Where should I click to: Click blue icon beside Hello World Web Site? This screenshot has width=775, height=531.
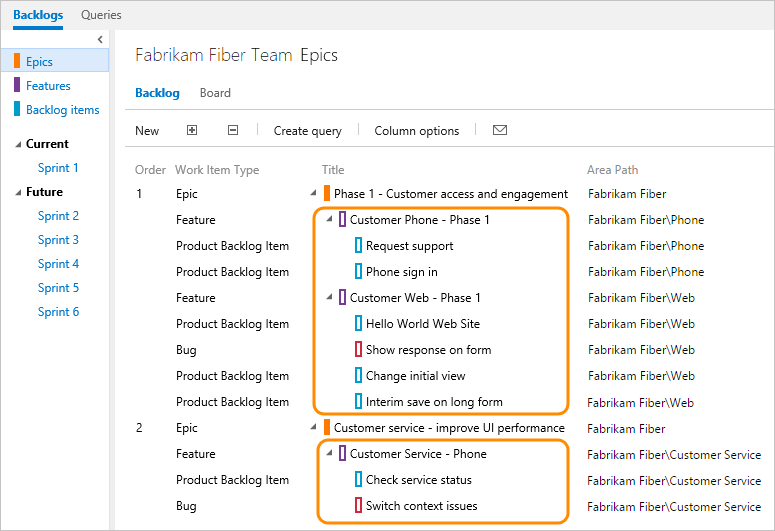pyautogui.click(x=358, y=323)
